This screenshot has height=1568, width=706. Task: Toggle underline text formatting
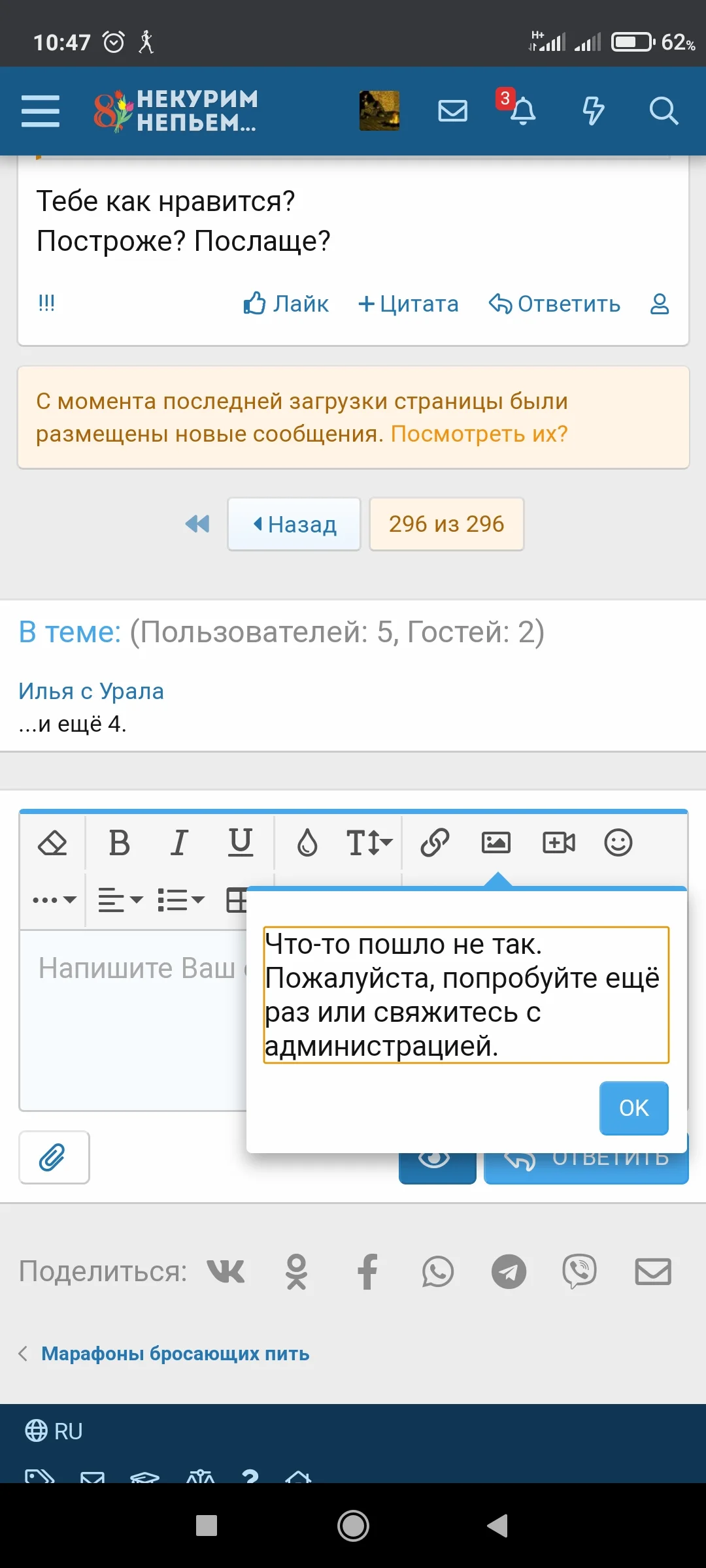pos(241,843)
